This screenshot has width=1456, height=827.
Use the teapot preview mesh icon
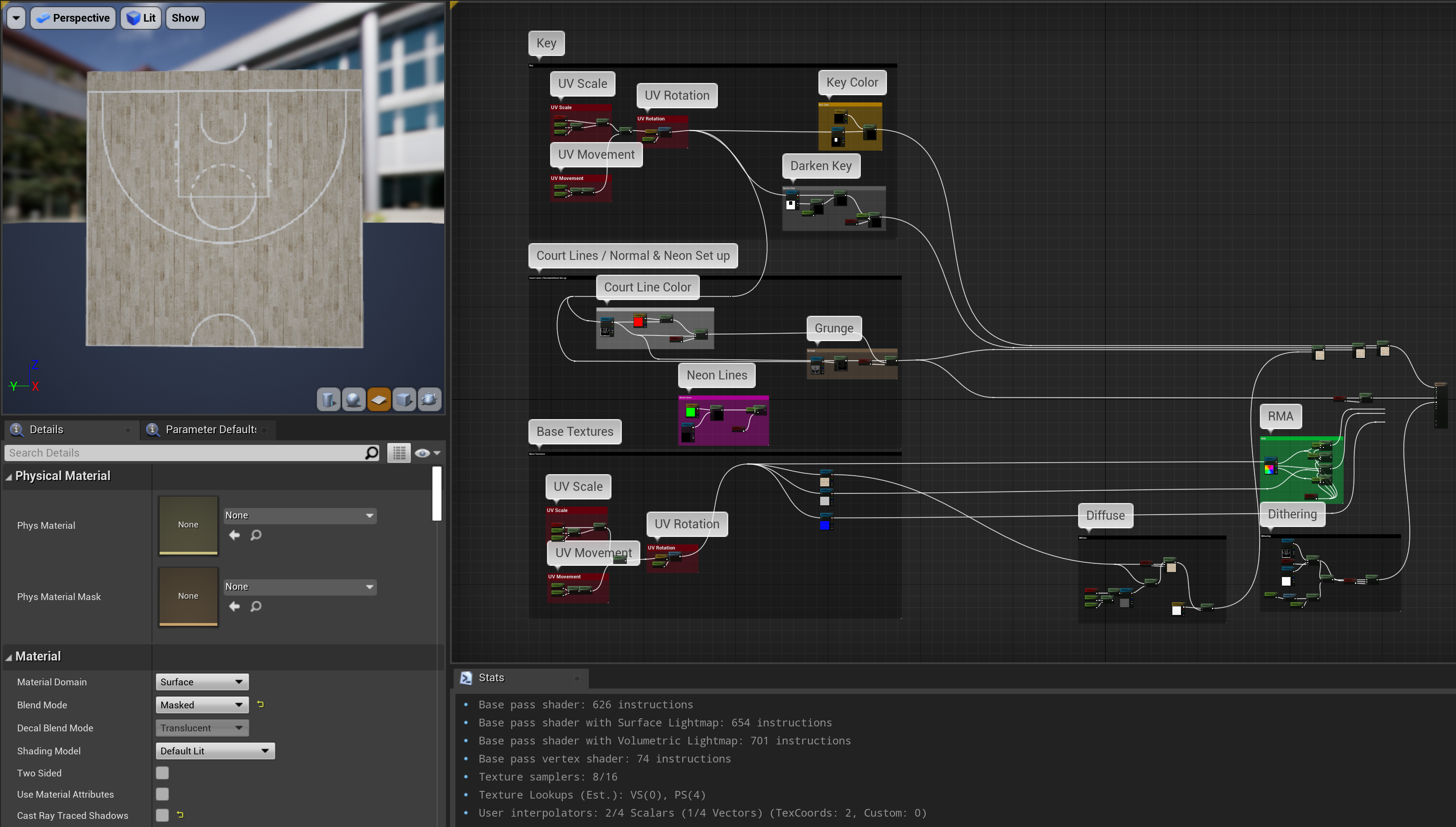point(429,399)
